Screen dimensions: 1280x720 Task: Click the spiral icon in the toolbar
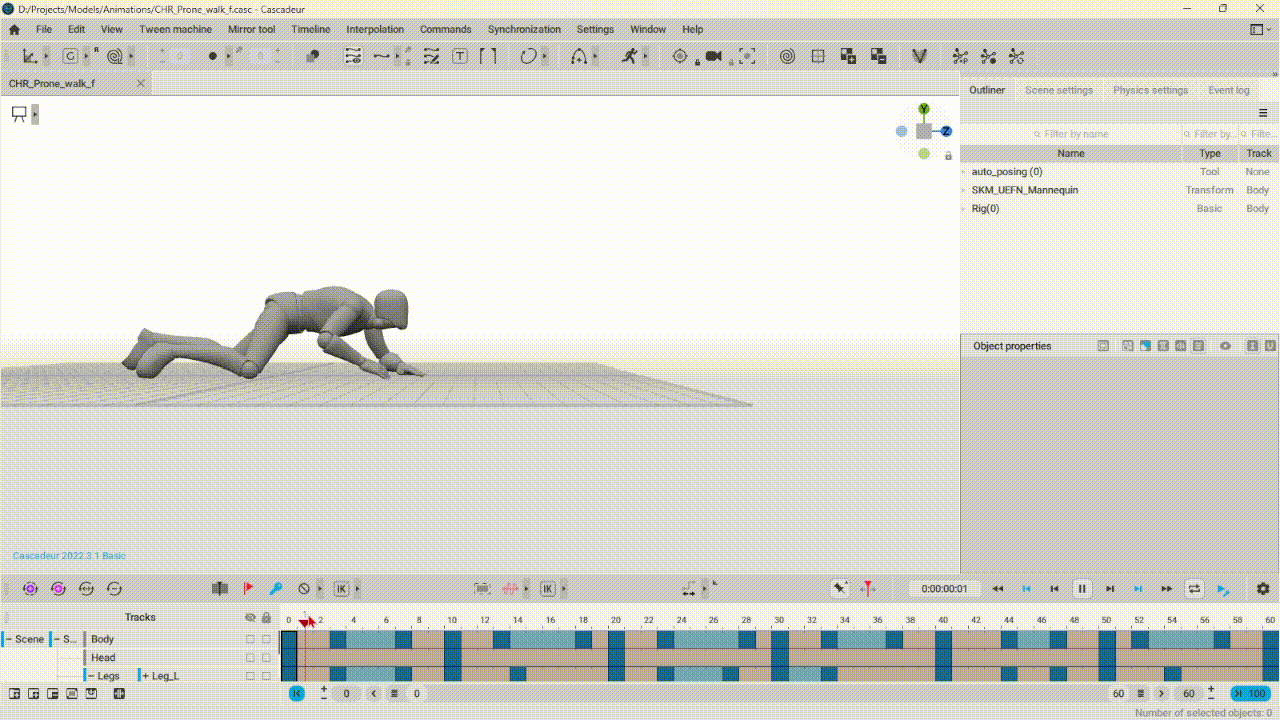point(787,56)
